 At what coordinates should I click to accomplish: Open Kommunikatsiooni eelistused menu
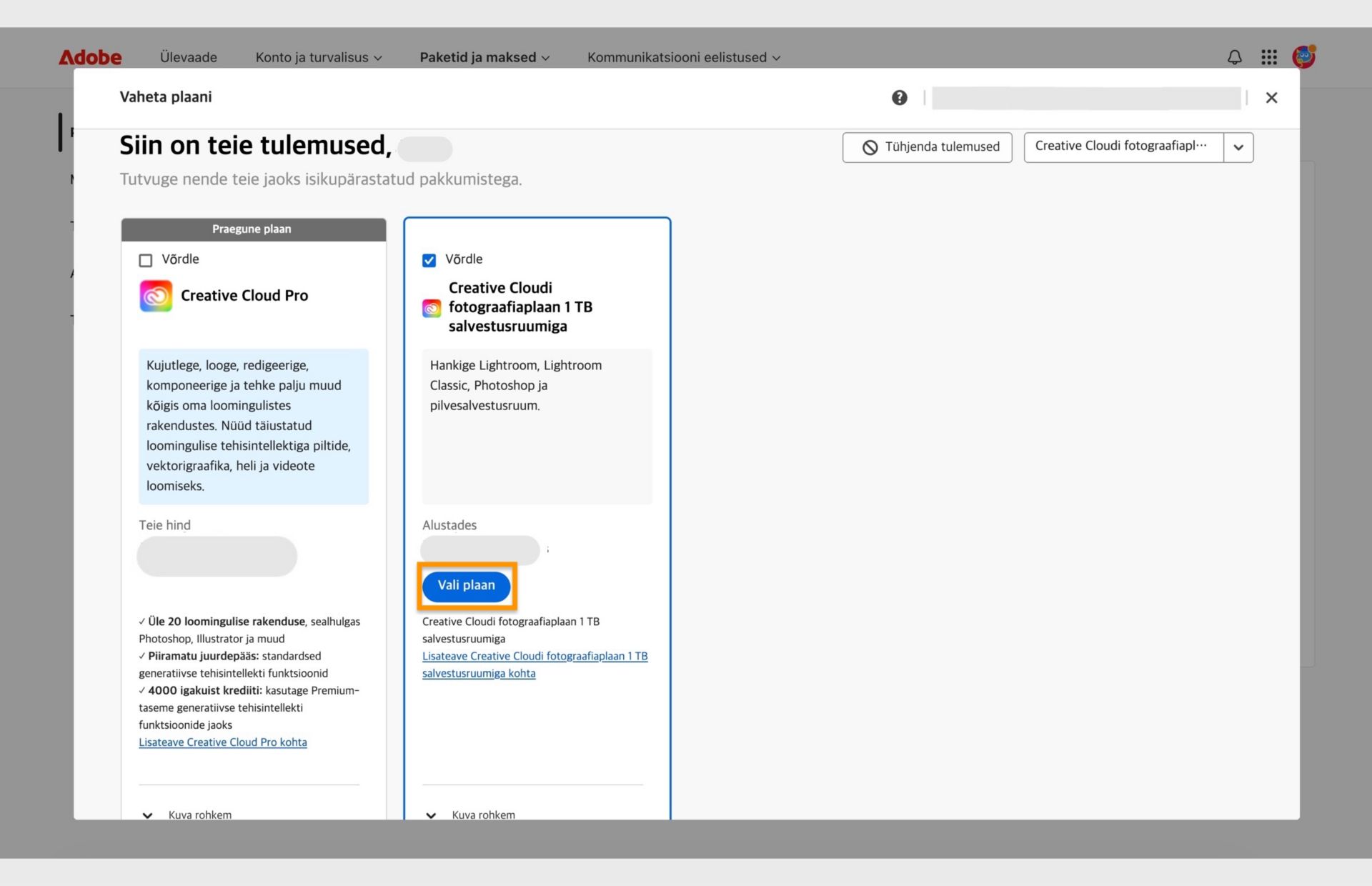click(683, 57)
